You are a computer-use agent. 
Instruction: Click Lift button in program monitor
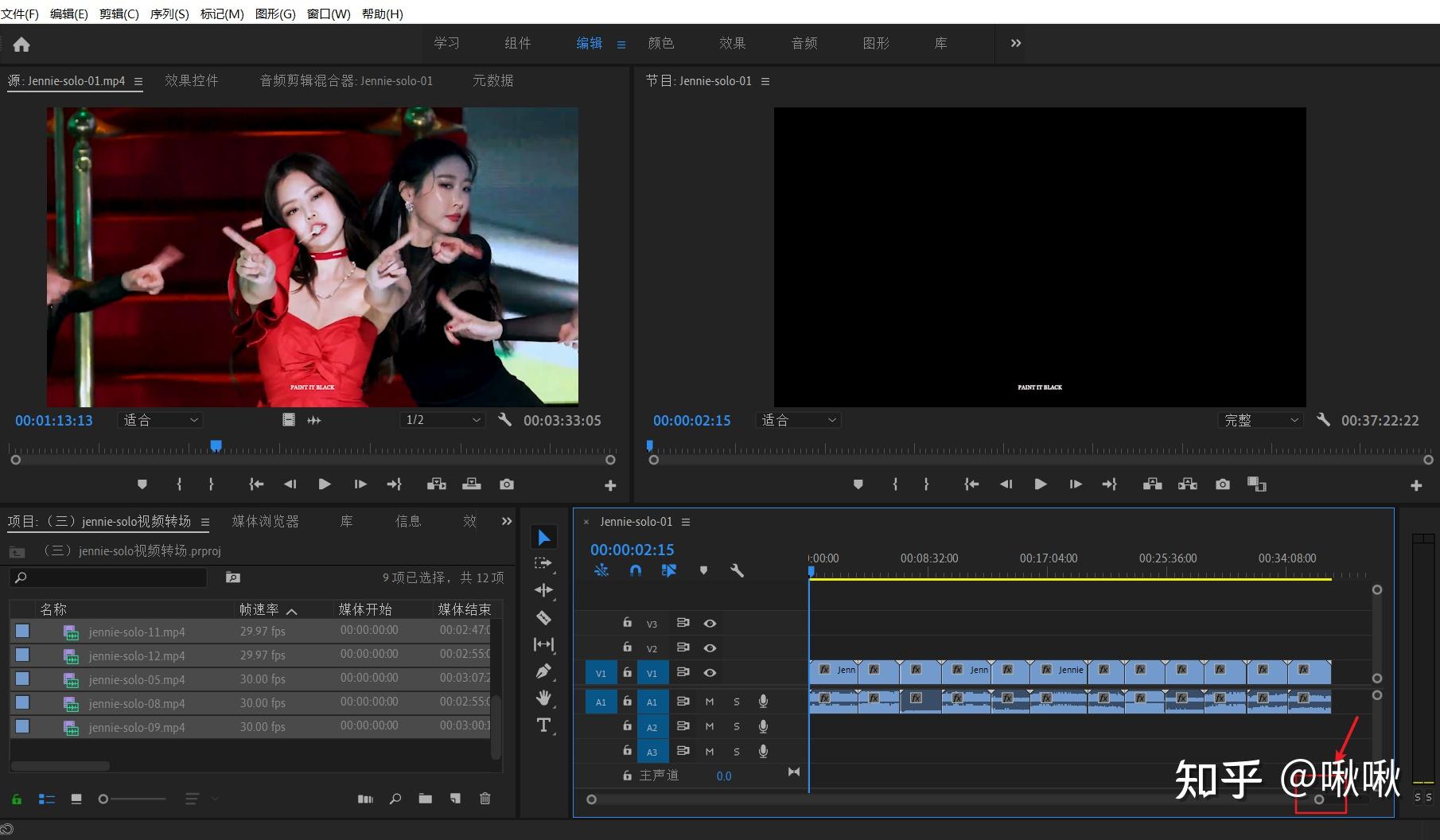1152,484
